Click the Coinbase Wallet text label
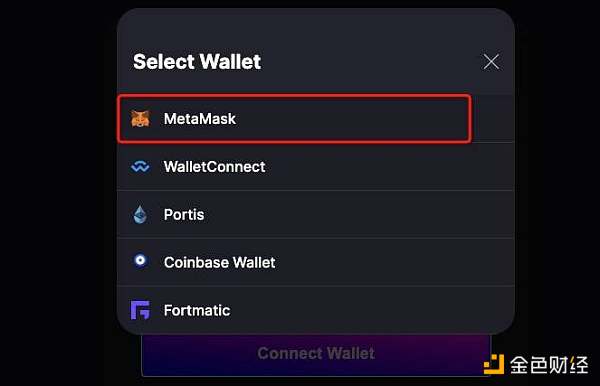Screen dimensions: 600x386 220,262
